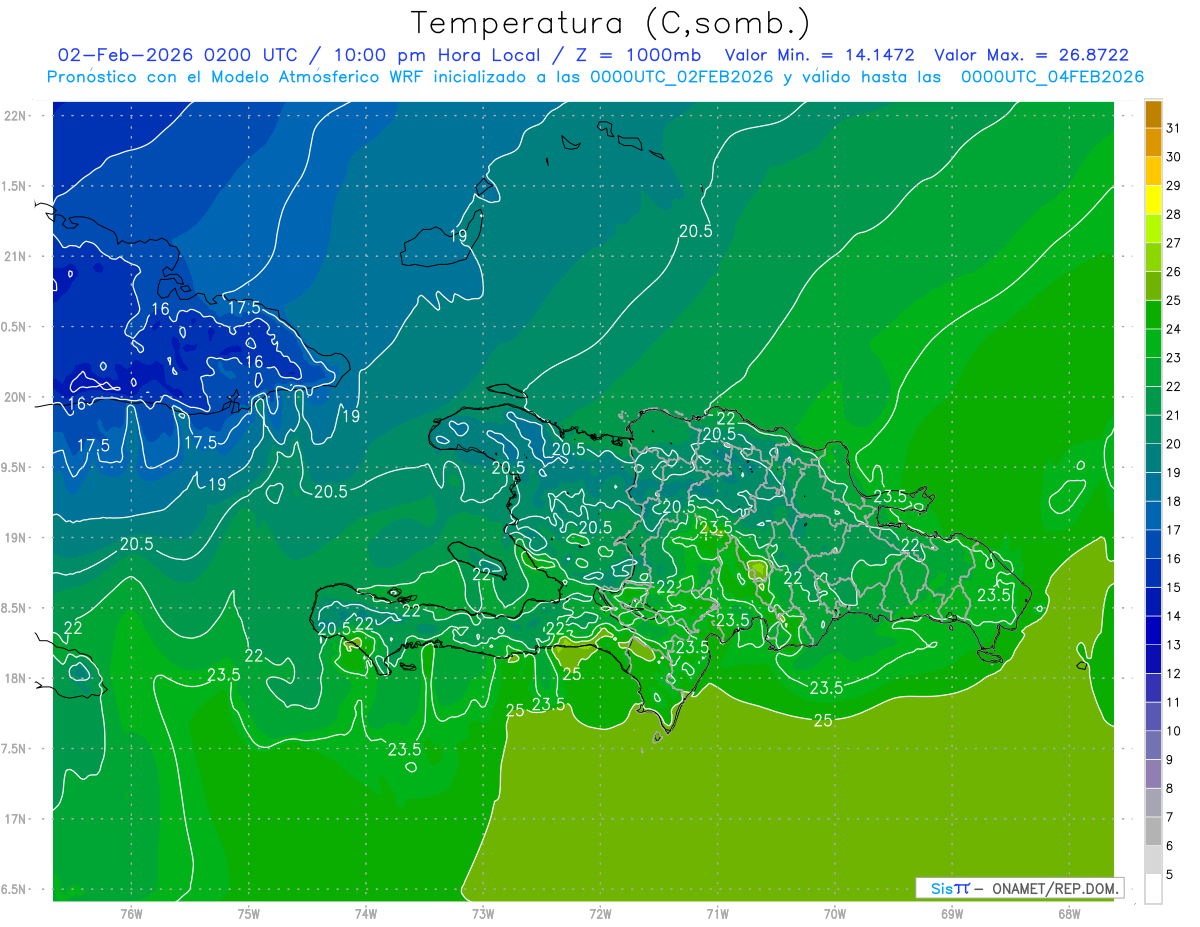The image size is (1200, 927).
Task: Click valid-until time "0000UTC_04FEB2026"
Action: pos(1052,77)
